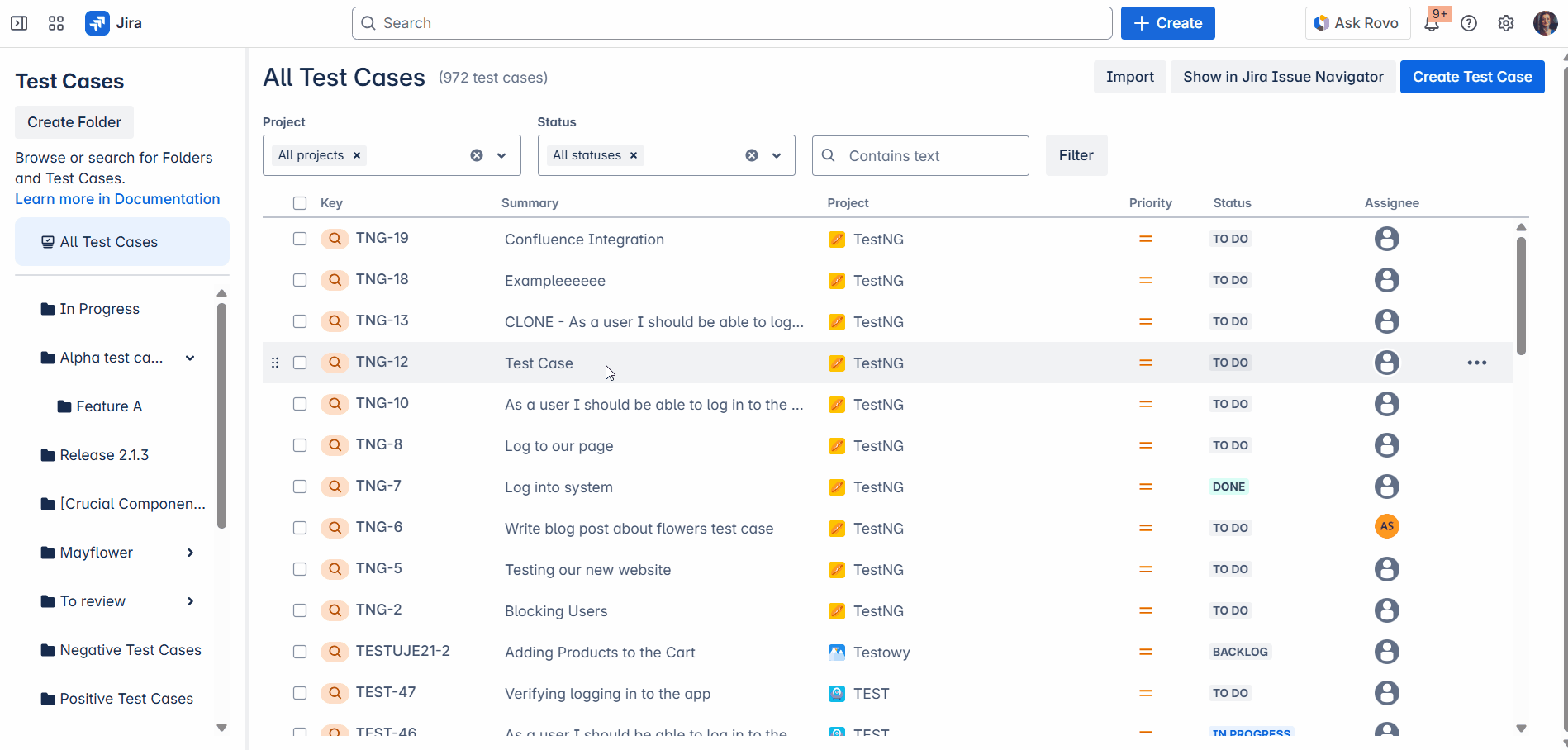Open the user profile avatar
1568x750 pixels.
click(x=1545, y=23)
